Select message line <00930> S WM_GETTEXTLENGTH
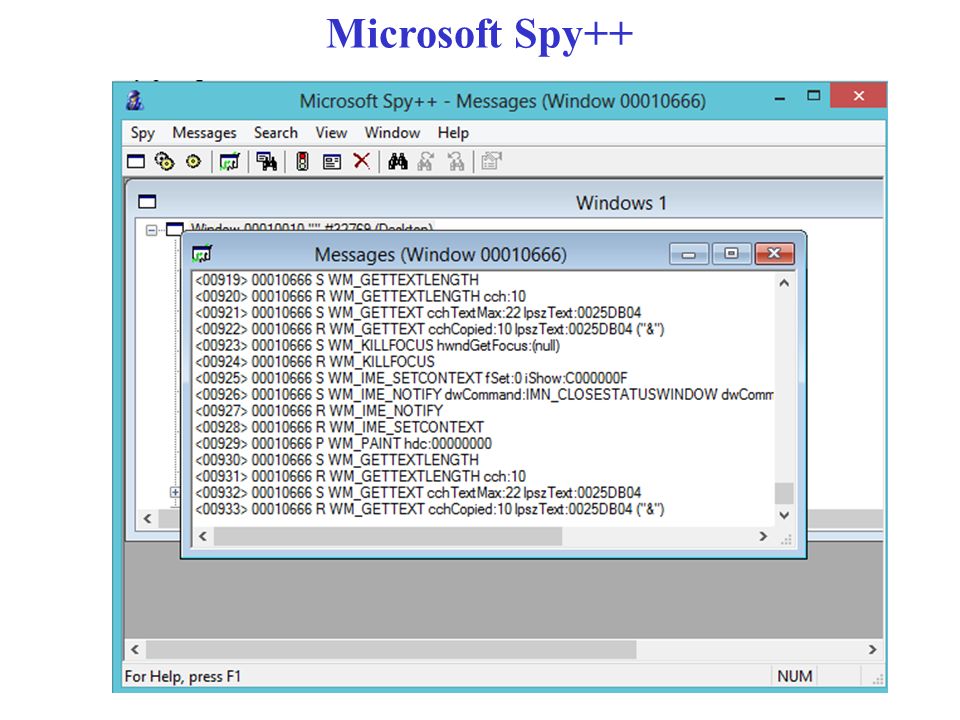The image size is (960, 720). click(337, 460)
